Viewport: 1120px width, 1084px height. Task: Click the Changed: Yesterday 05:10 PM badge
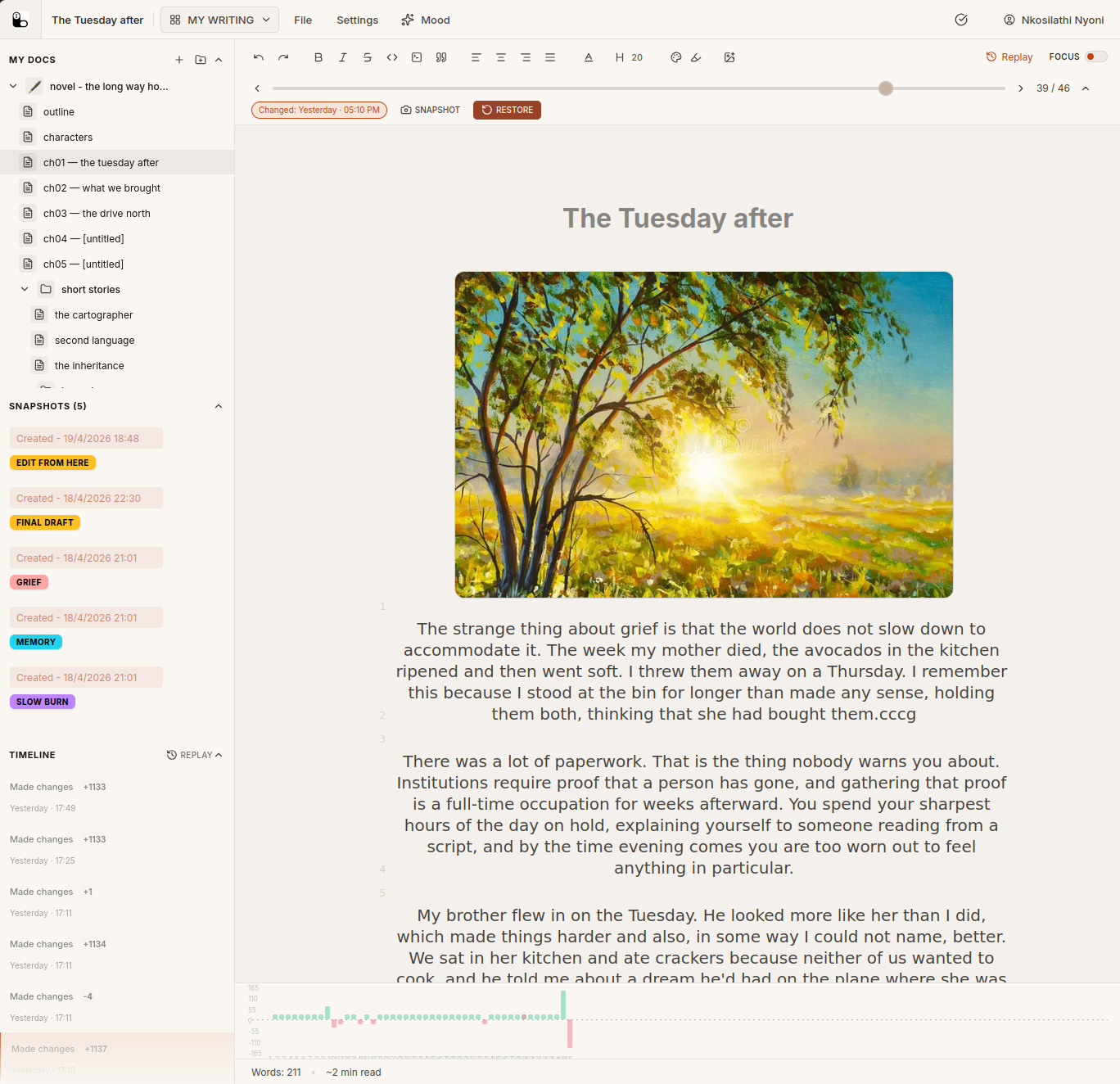tap(319, 110)
